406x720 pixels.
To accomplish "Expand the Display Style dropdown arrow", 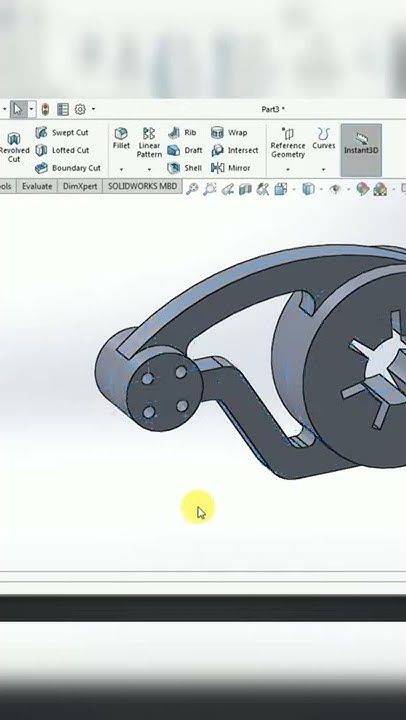I will 320,189.
